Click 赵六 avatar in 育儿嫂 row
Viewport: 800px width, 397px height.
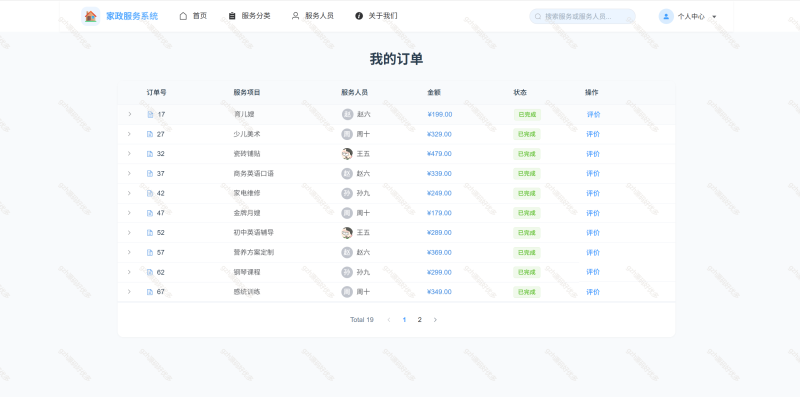347,114
